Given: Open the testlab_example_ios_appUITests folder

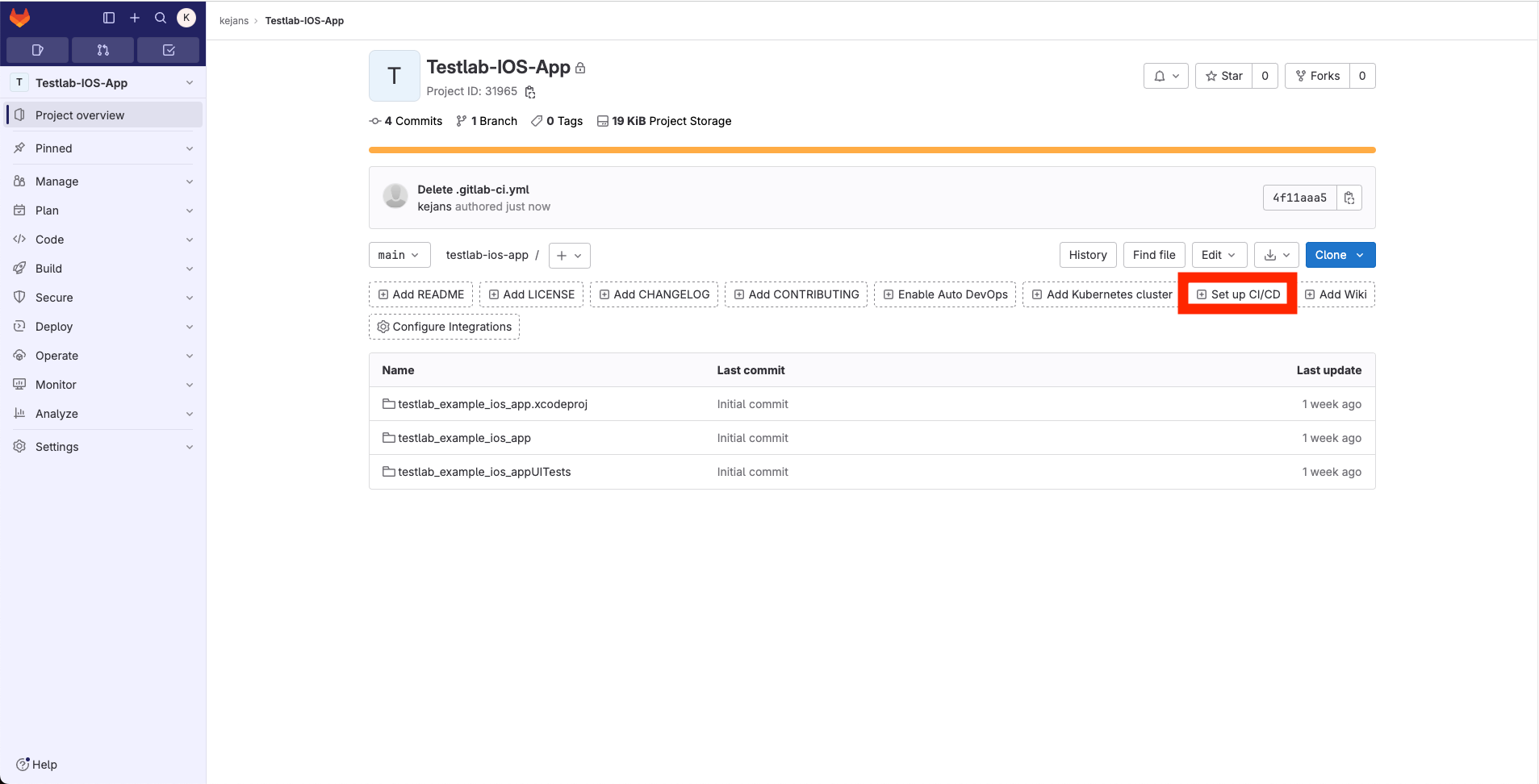Looking at the screenshot, I should point(484,472).
